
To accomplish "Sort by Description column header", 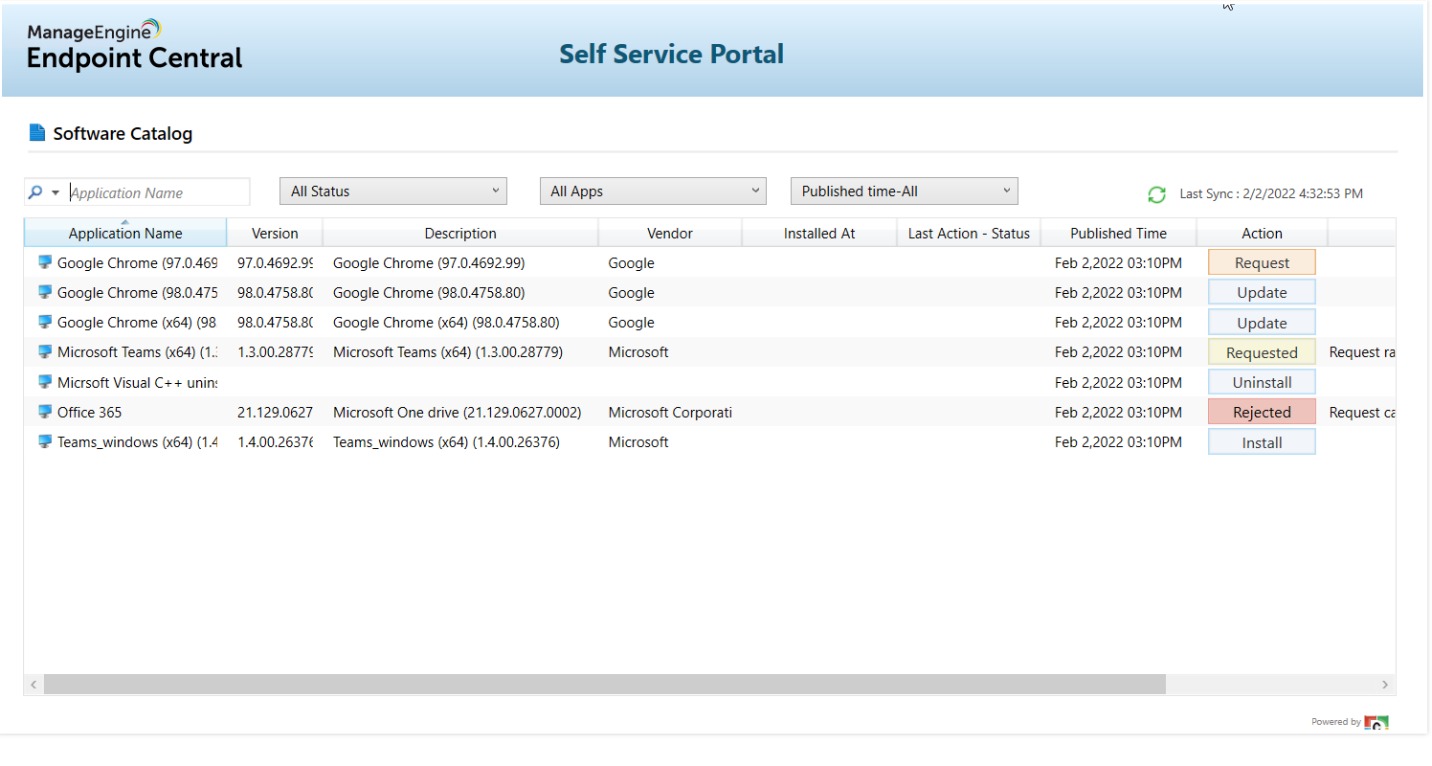I will click(461, 233).
